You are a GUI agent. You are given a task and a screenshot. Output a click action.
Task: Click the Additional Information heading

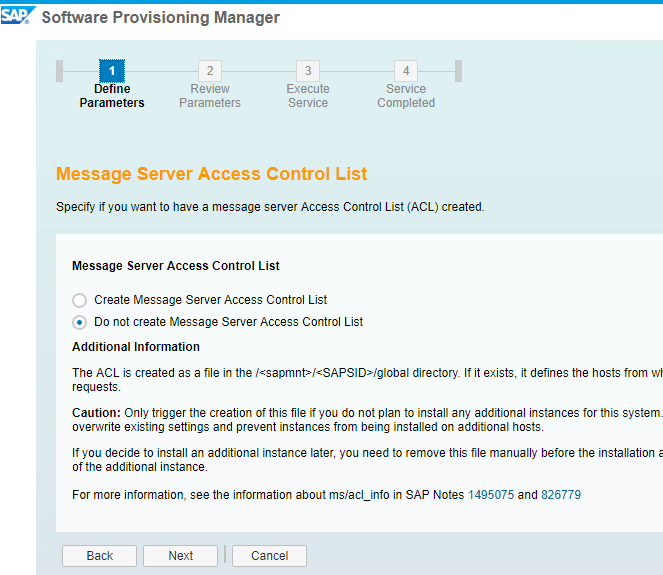tap(136, 347)
